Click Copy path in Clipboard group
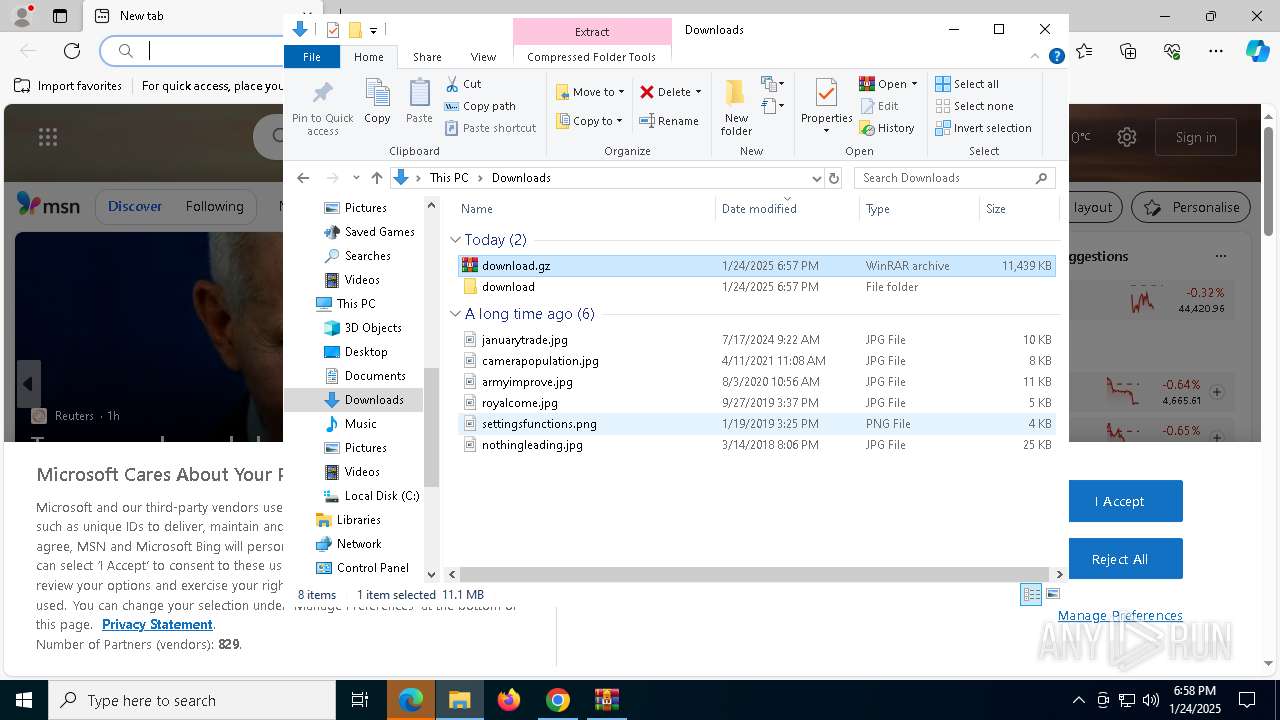Screen dimensions: 1280x720 pos(480,106)
